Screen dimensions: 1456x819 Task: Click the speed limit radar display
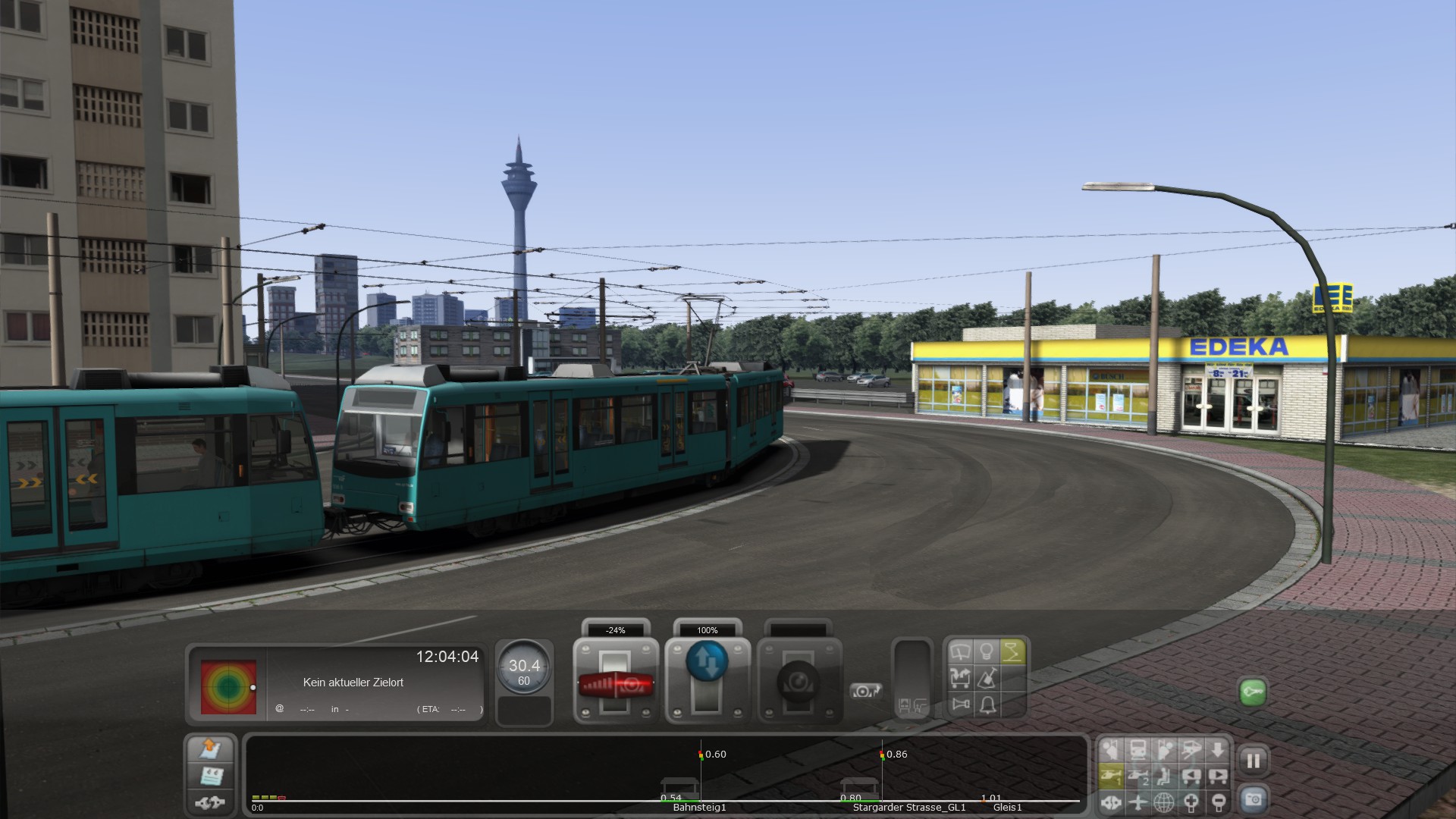pyautogui.click(x=228, y=687)
